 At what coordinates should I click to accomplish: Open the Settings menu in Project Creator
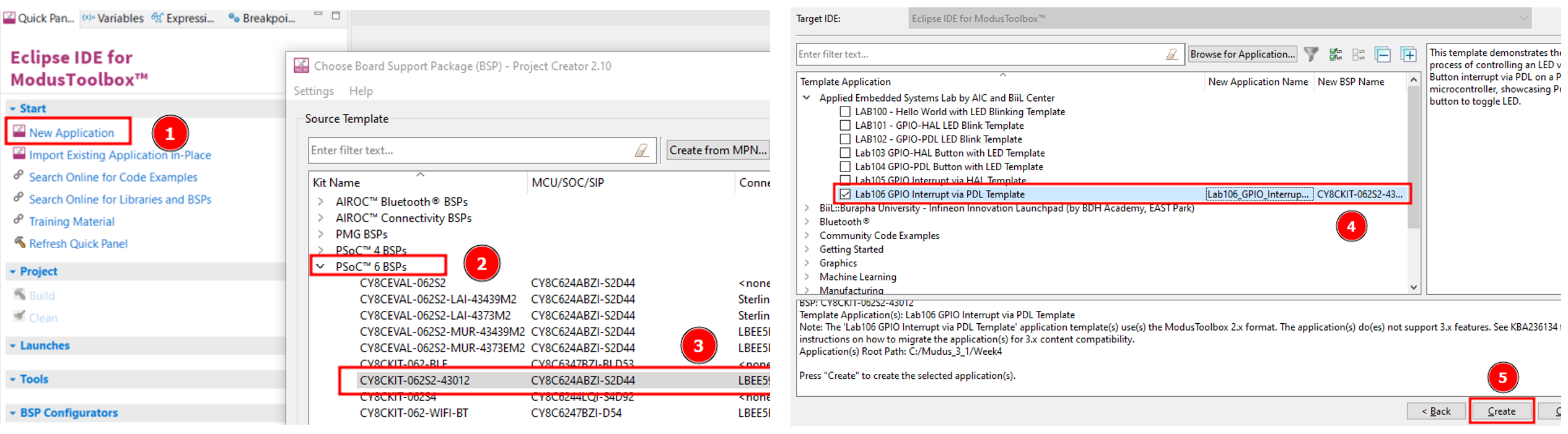click(313, 91)
